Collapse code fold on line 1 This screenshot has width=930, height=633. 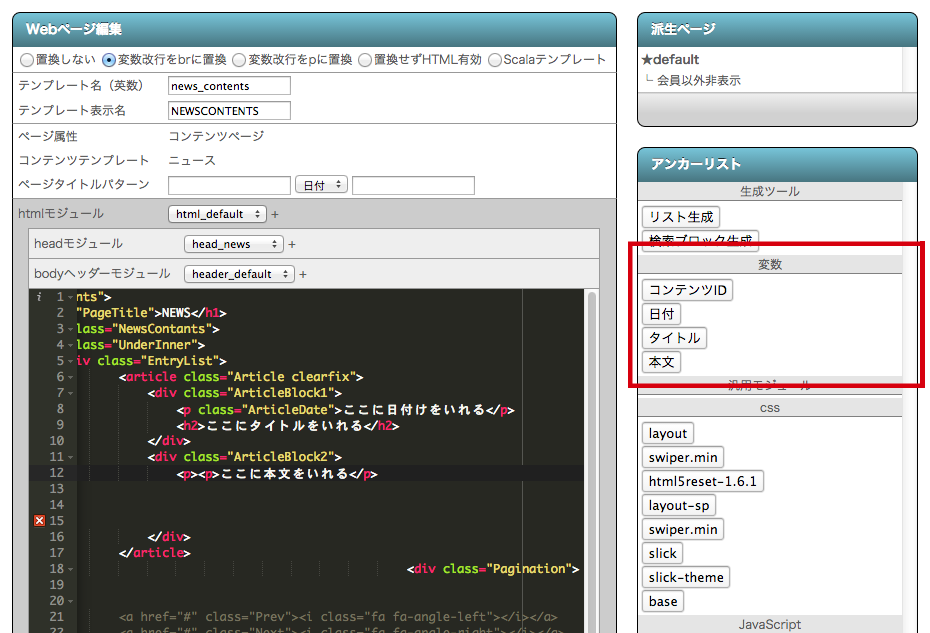[71, 297]
